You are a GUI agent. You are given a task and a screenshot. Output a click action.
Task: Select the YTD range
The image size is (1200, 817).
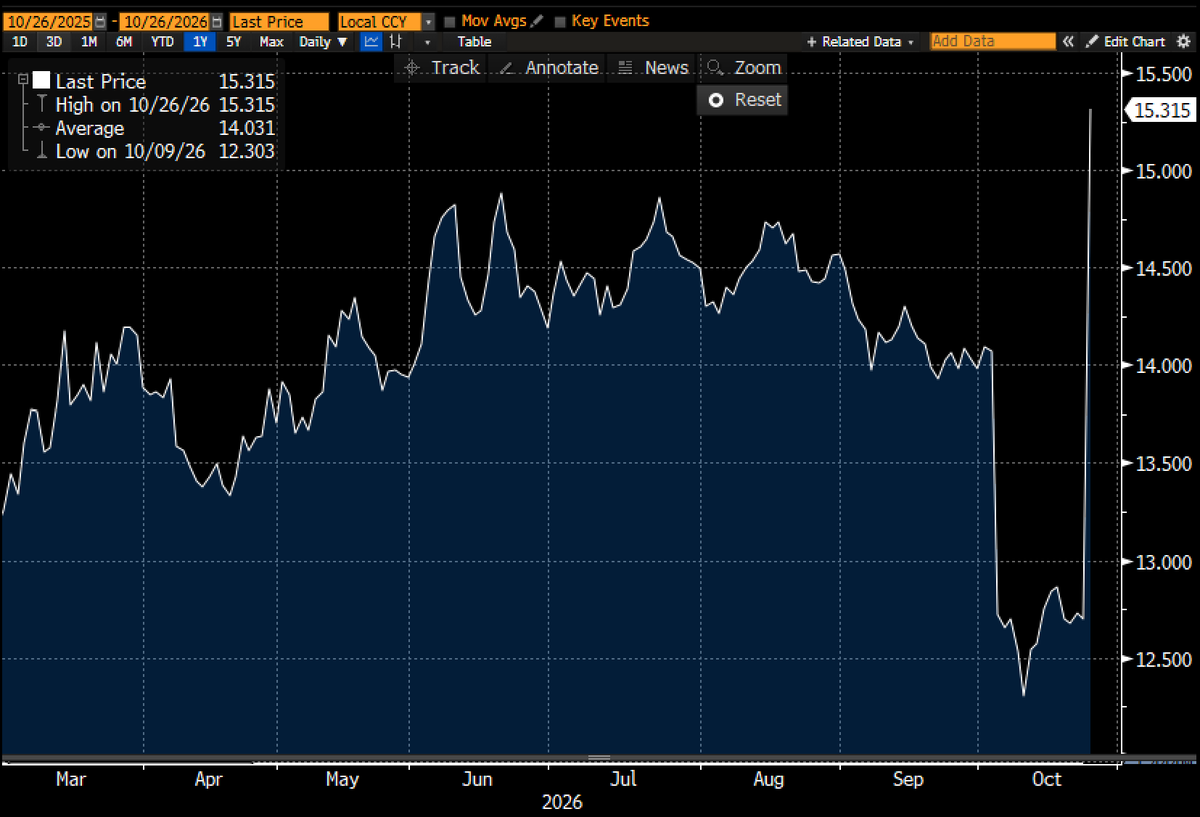coord(162,42)
